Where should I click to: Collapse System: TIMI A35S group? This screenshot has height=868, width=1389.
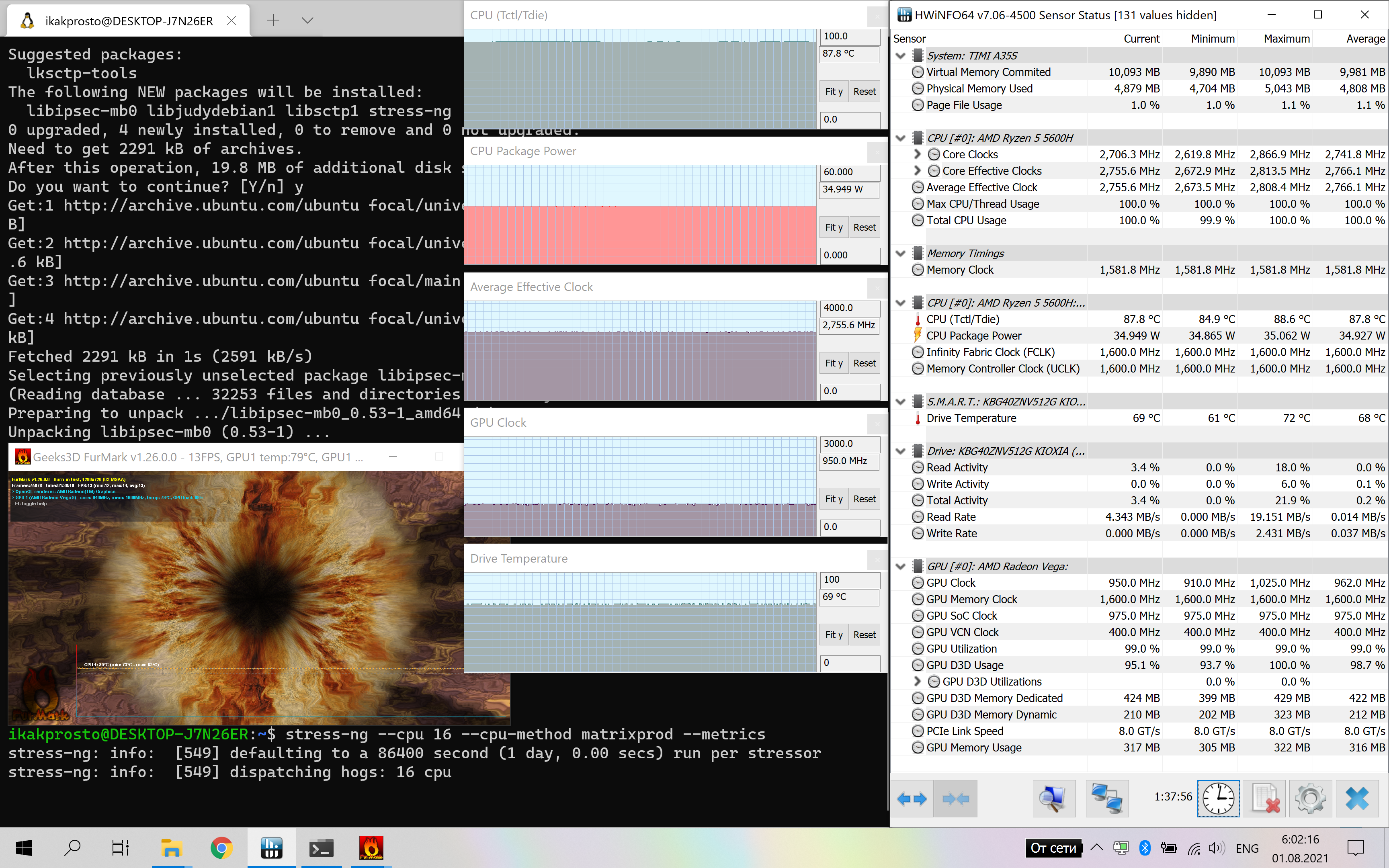(901, 56)
